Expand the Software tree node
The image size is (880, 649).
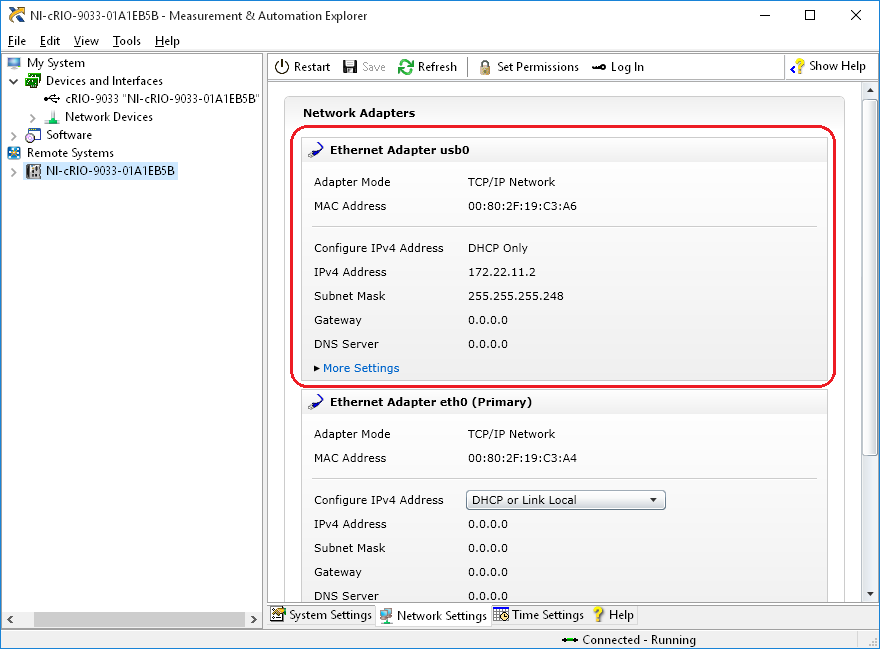[14, 135]
